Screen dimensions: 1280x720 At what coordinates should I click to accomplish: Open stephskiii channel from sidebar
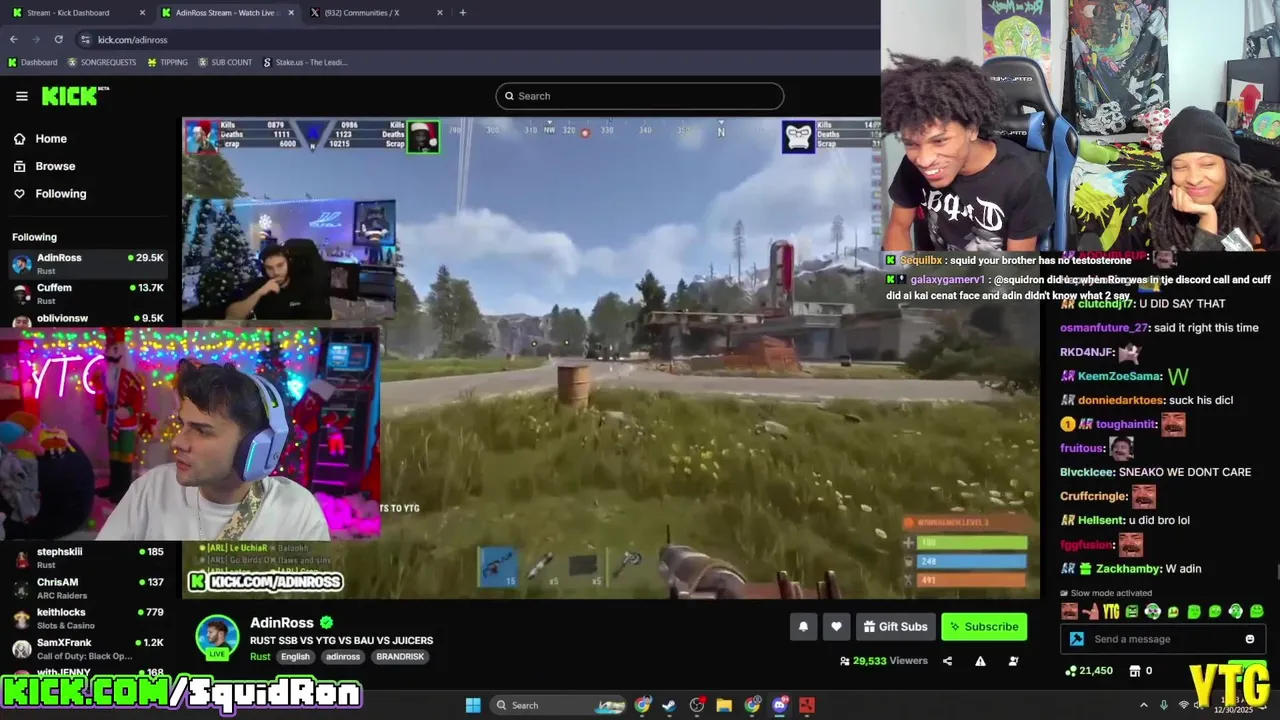point(88,558)
